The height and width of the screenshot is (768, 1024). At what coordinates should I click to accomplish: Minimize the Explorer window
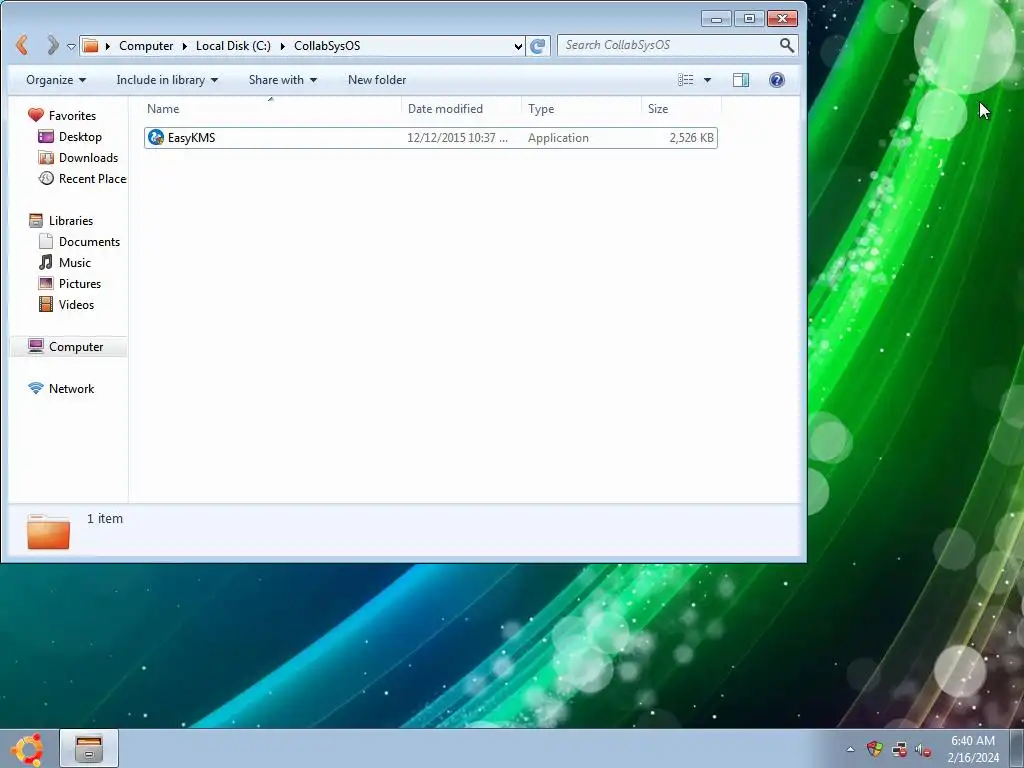(x=716, y=18)
